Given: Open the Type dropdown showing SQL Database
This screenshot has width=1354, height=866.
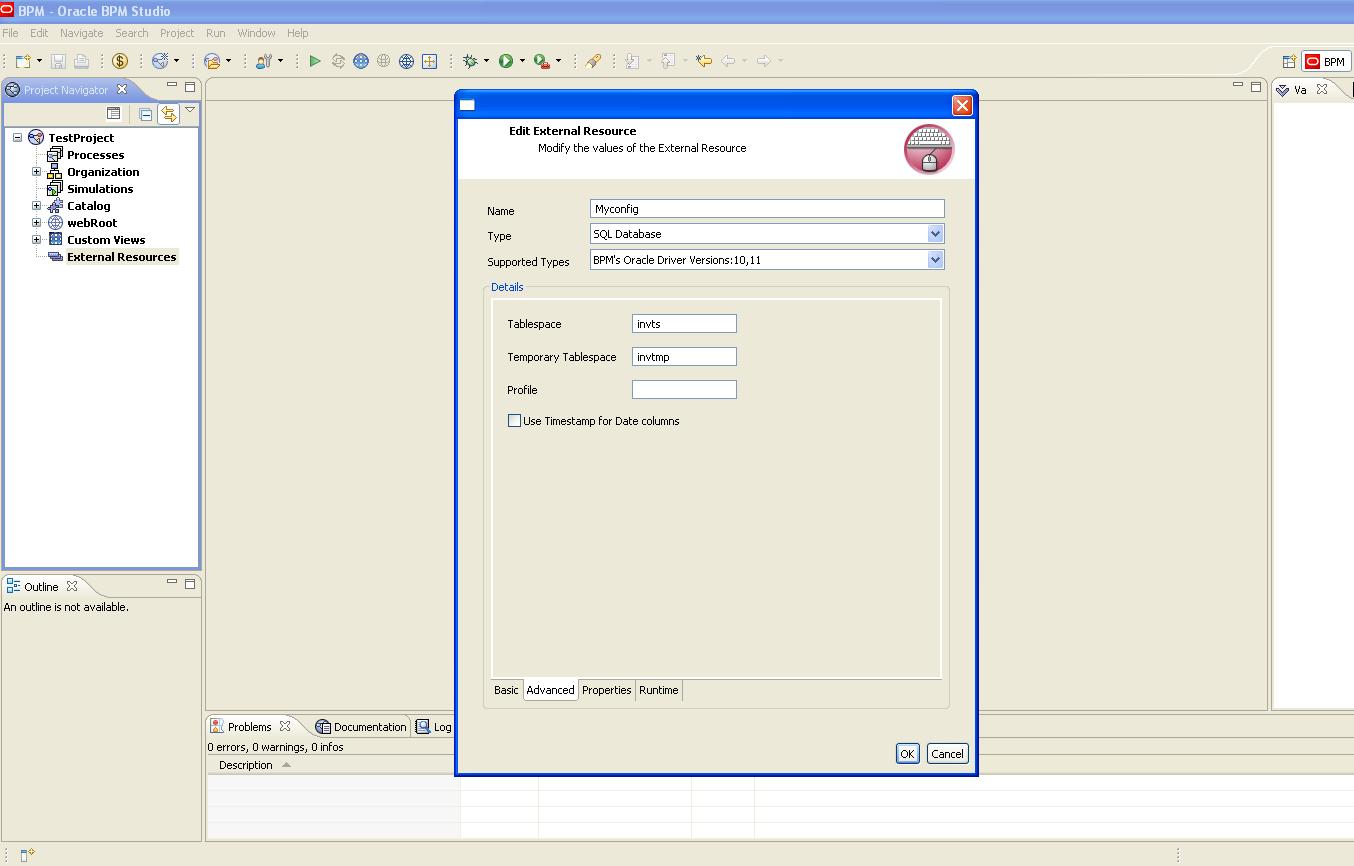Looking at the screenshot, I should point(936,233).
